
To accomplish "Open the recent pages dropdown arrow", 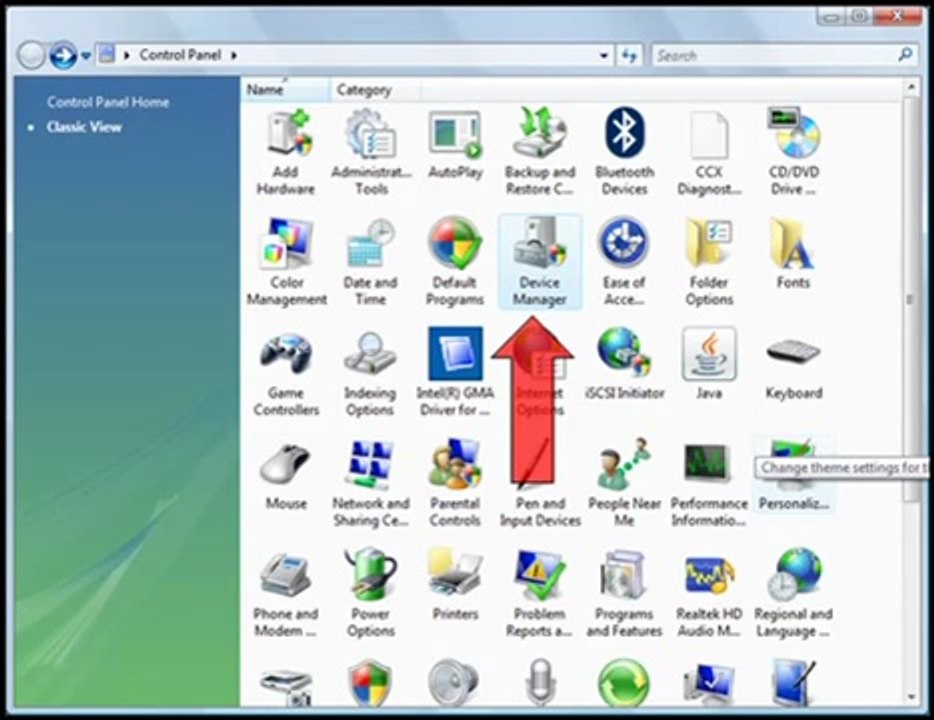I will [x=86, y=56].
